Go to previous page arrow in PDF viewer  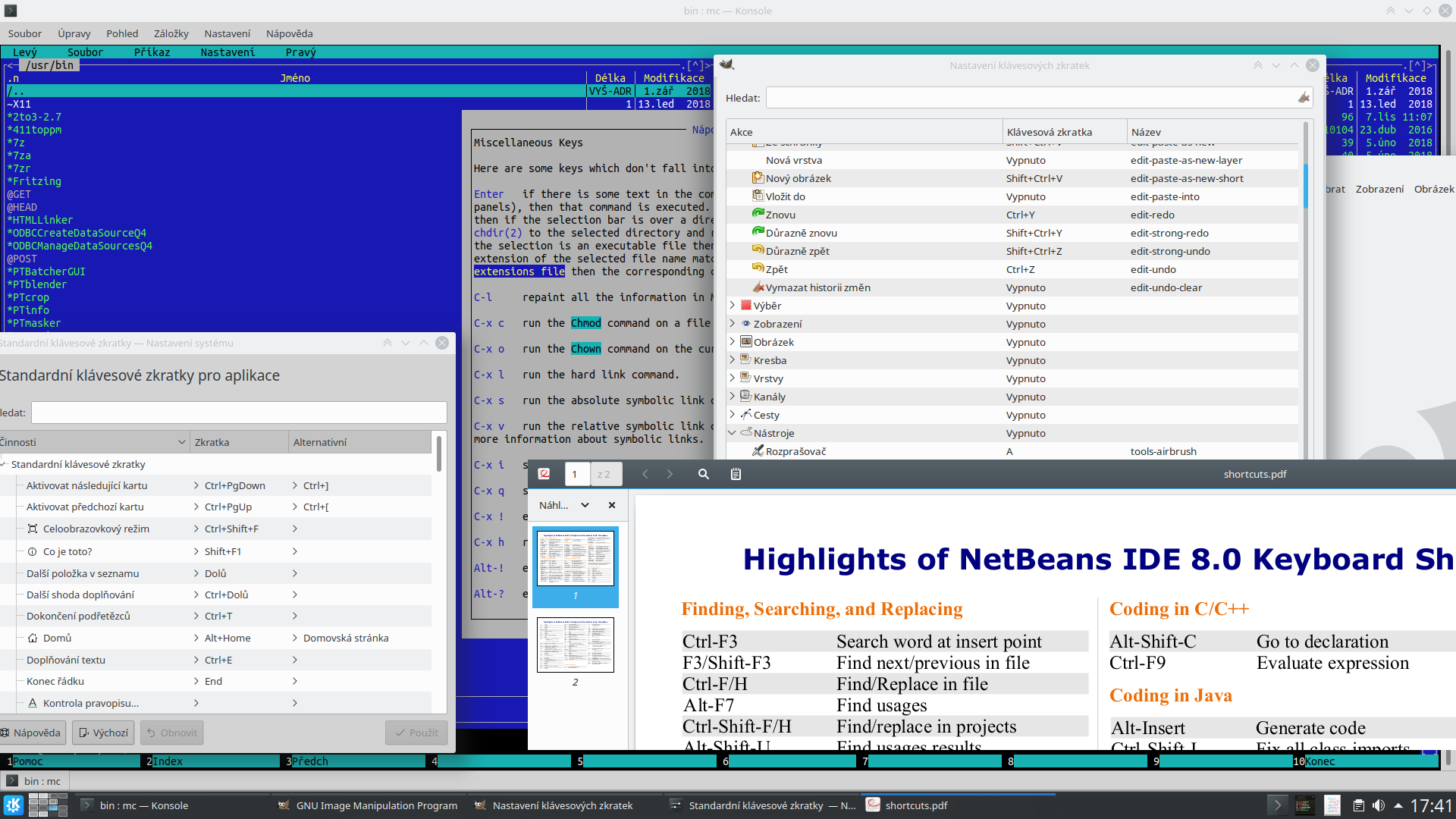point(645,474)
